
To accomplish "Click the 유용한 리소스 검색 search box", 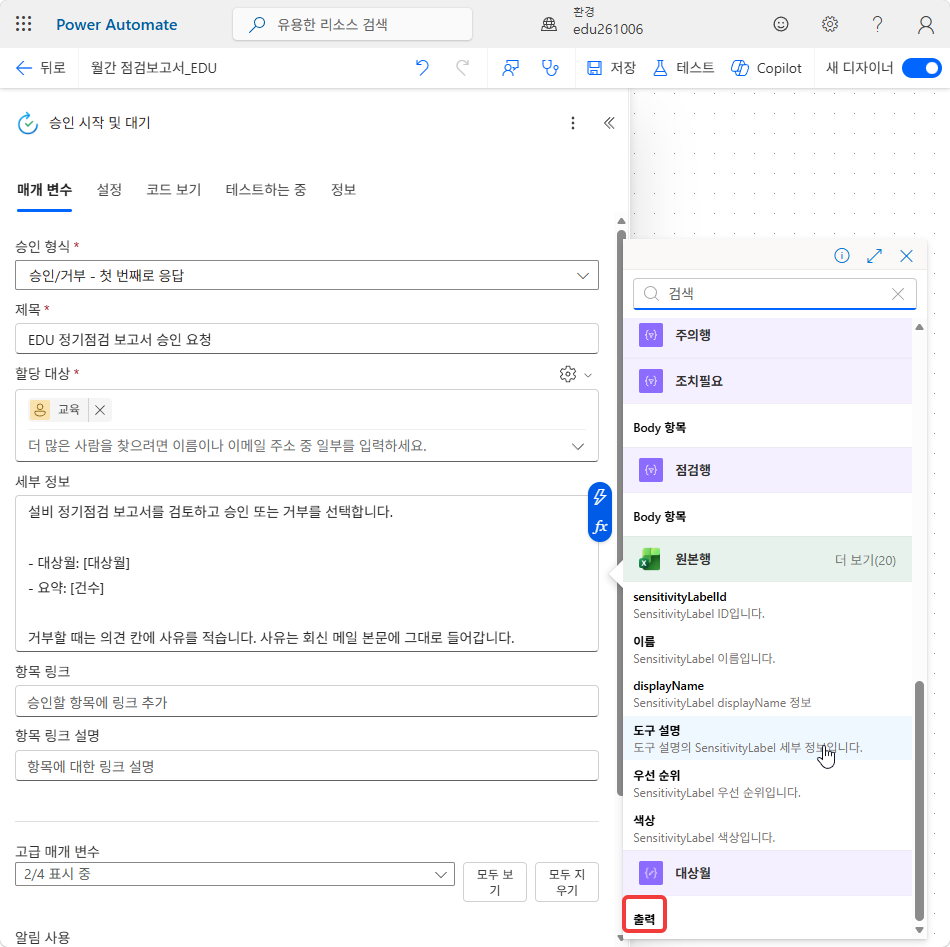I will [352, 24].
